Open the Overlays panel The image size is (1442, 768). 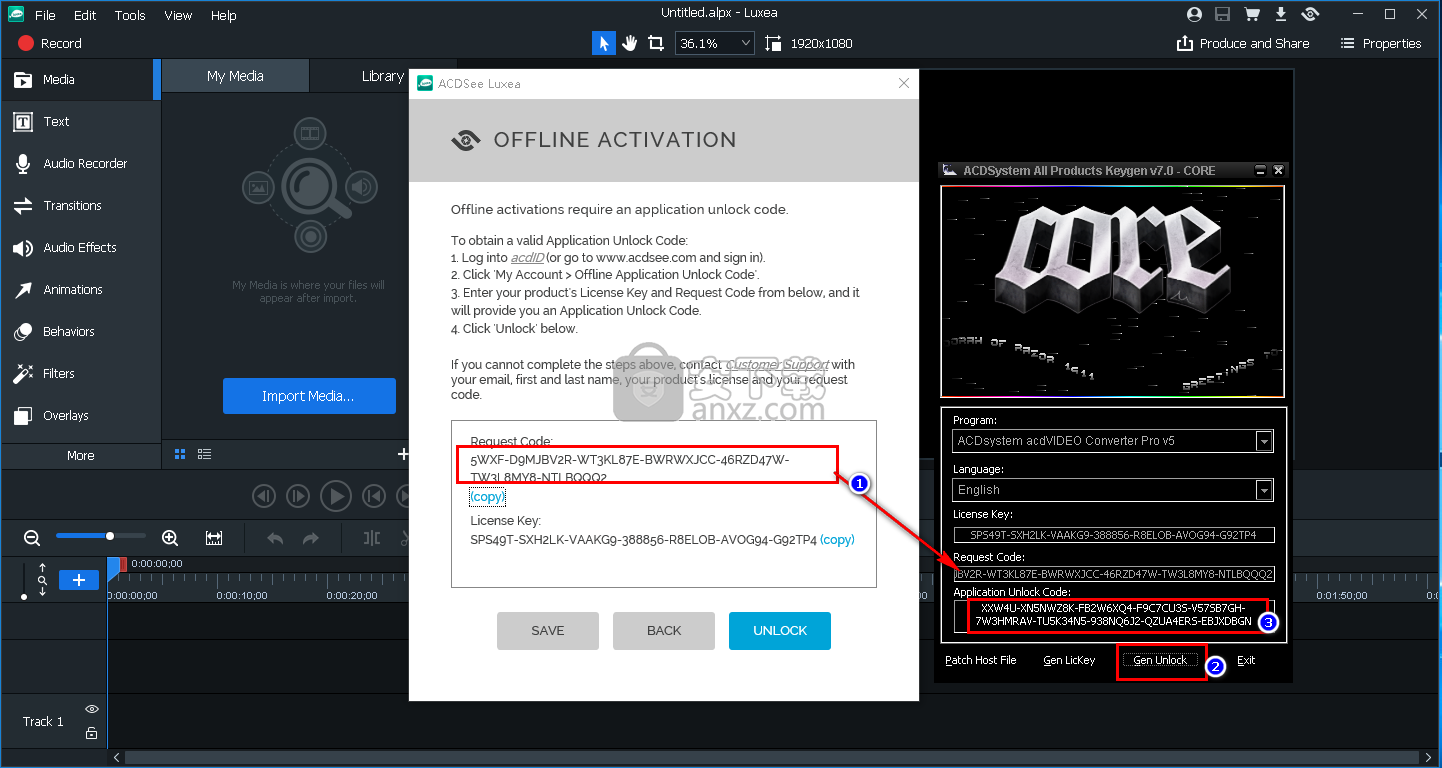[x=80, y=415]
